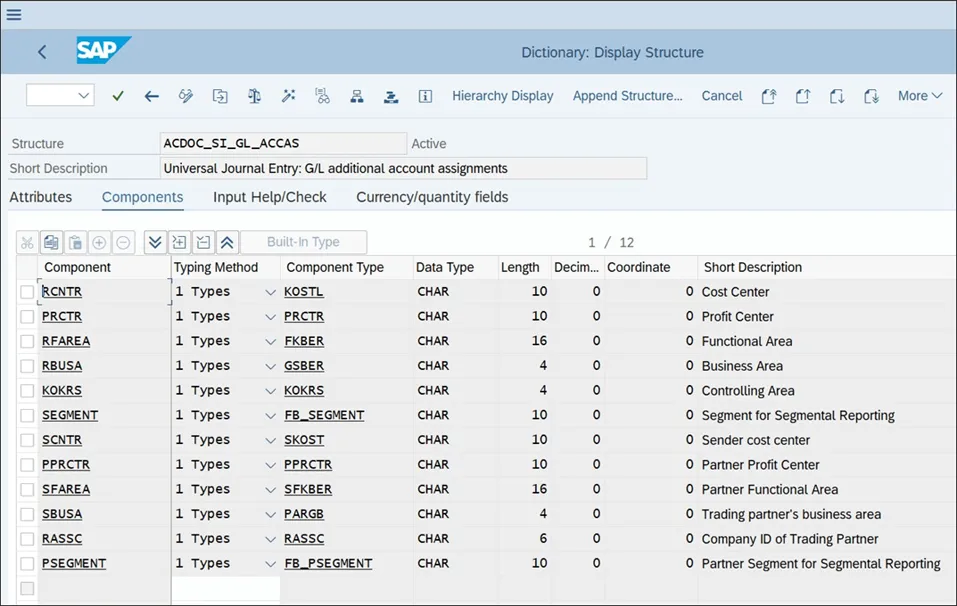Image resolution: width=957 pixels, height=606 pixels.
Task: Click the Expand All double-down arrows icon
Action: click(154, 242)
